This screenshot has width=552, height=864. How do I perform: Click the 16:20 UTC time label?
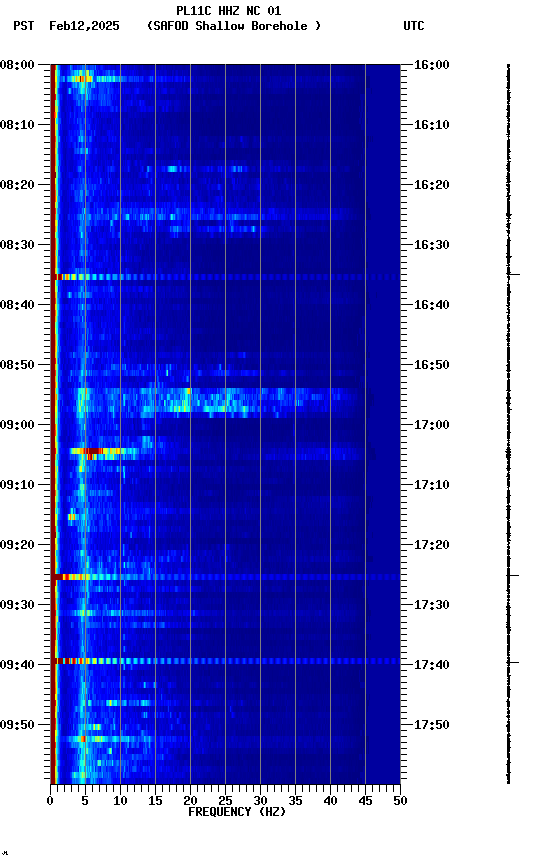pos(432,185)
